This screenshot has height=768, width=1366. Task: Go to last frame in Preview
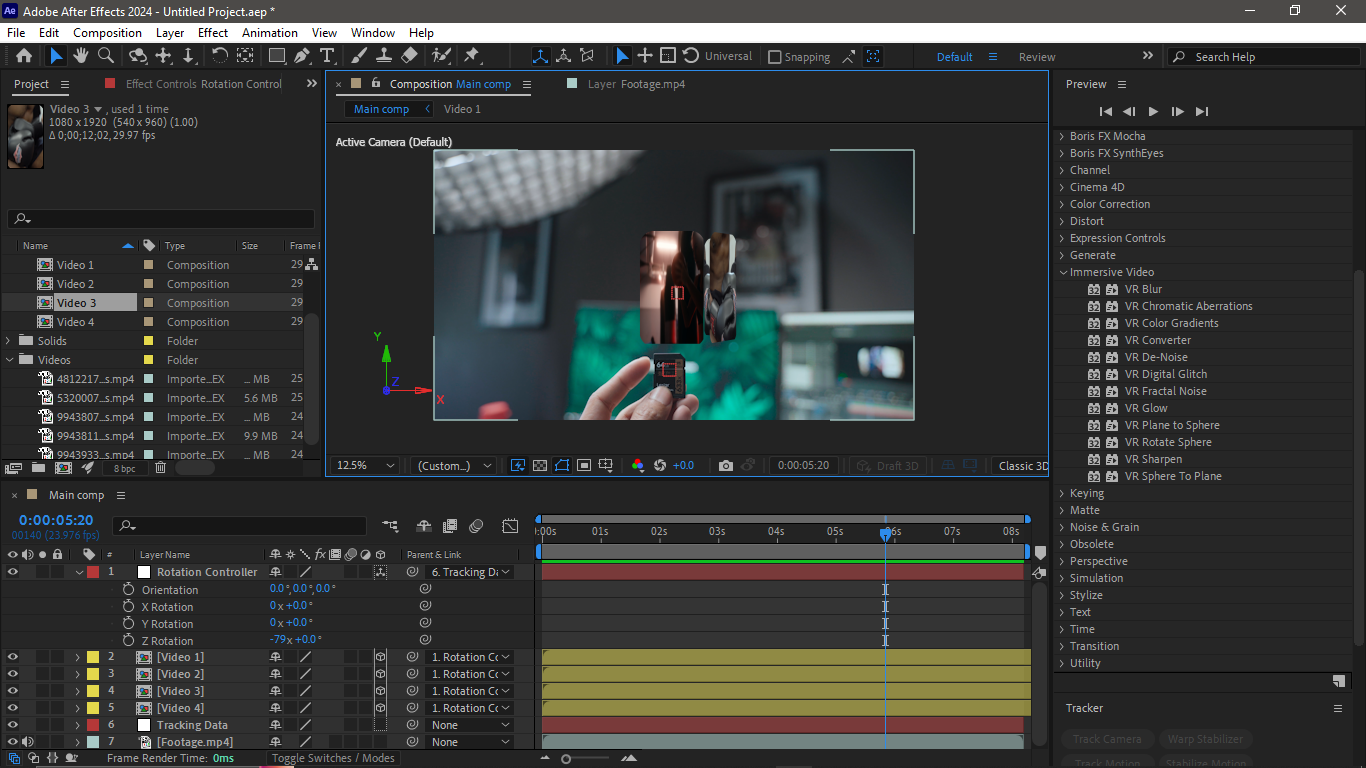point(1202,111)
